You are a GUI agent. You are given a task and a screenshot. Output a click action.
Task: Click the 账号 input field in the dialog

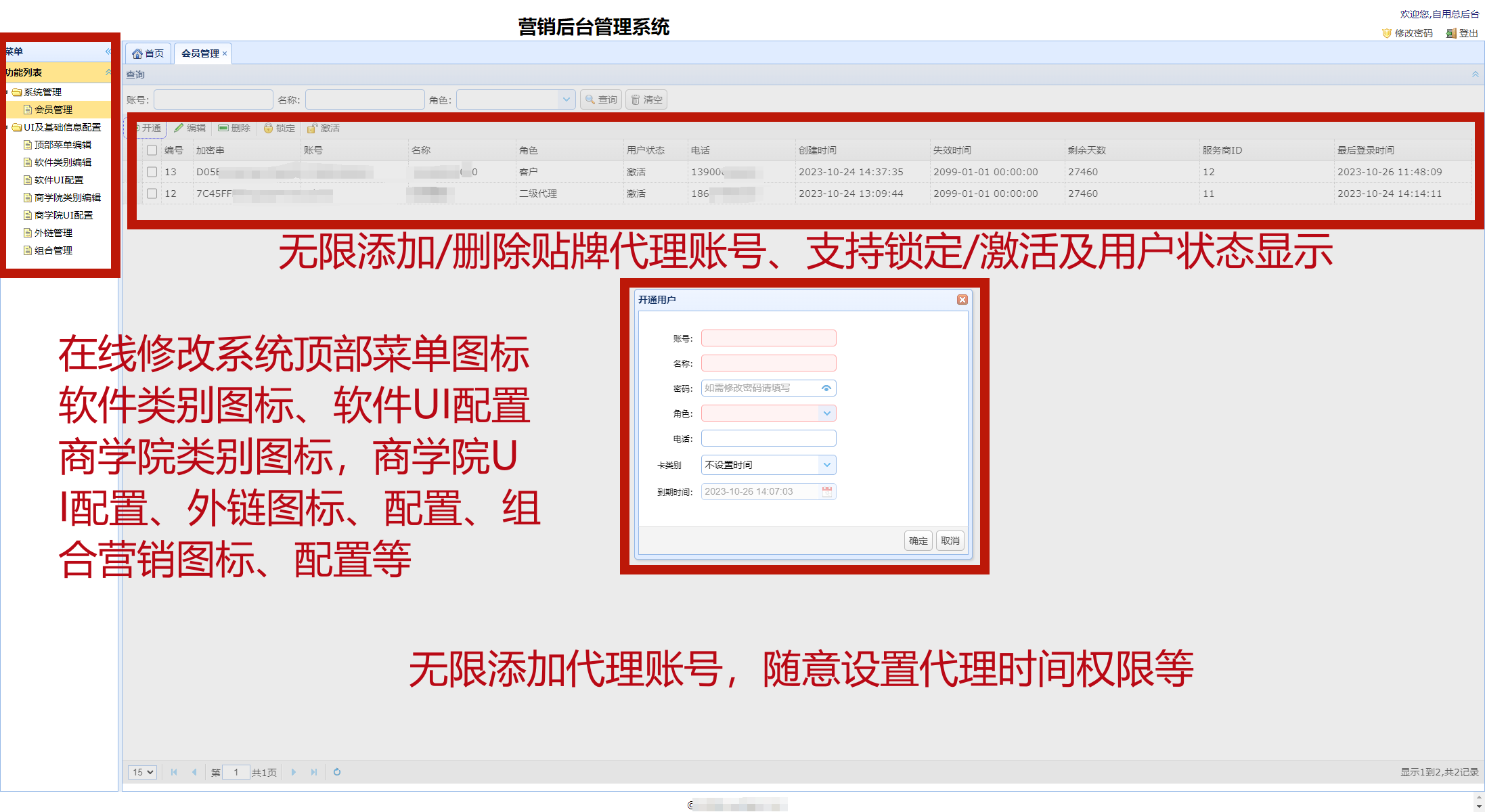[768, 338]
